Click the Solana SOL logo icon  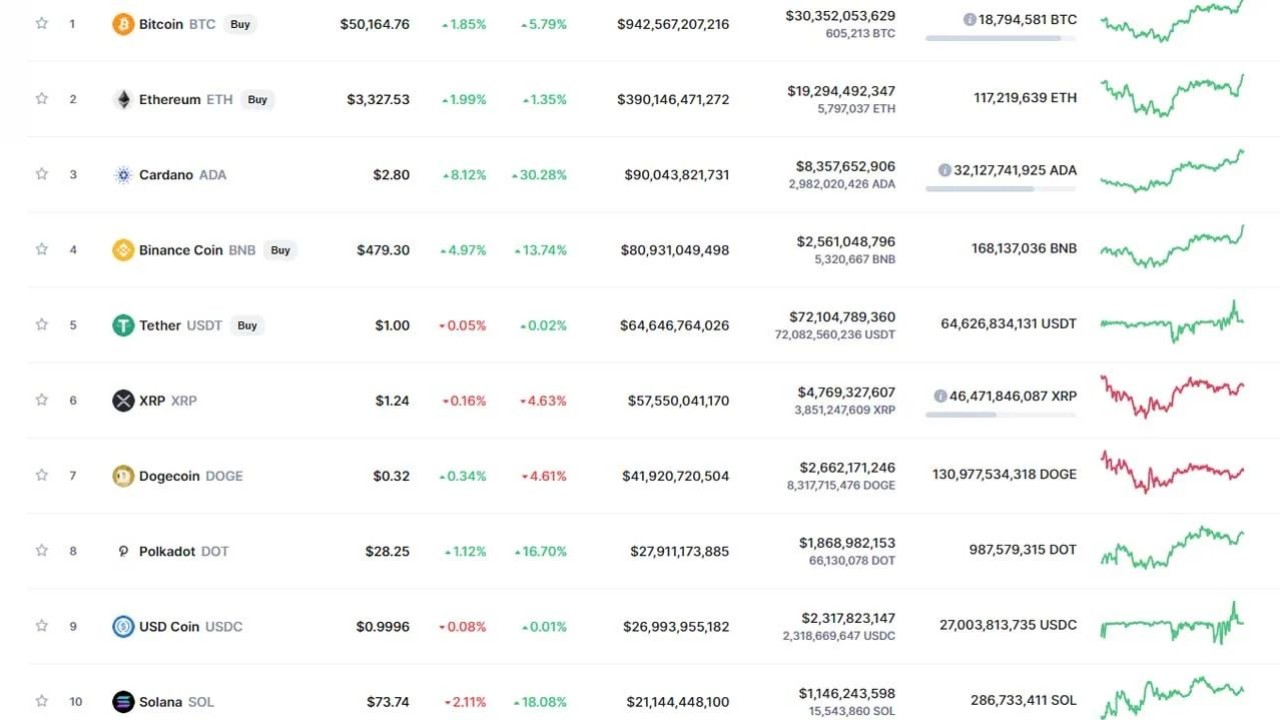point(122,701)
